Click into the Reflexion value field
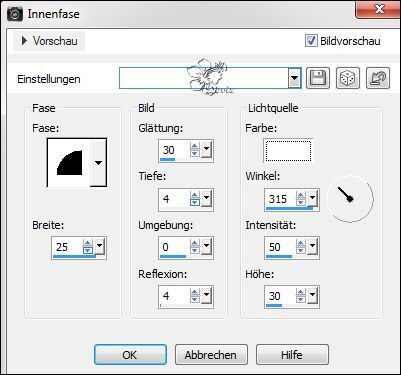The width and height of the screenshot is (401, 375). [x=174, y=296]
